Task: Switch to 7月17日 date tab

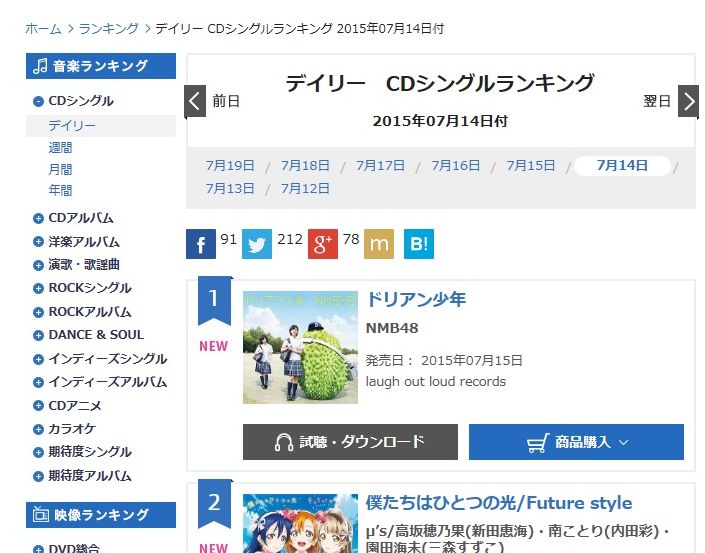Action: tap(380, 165)
